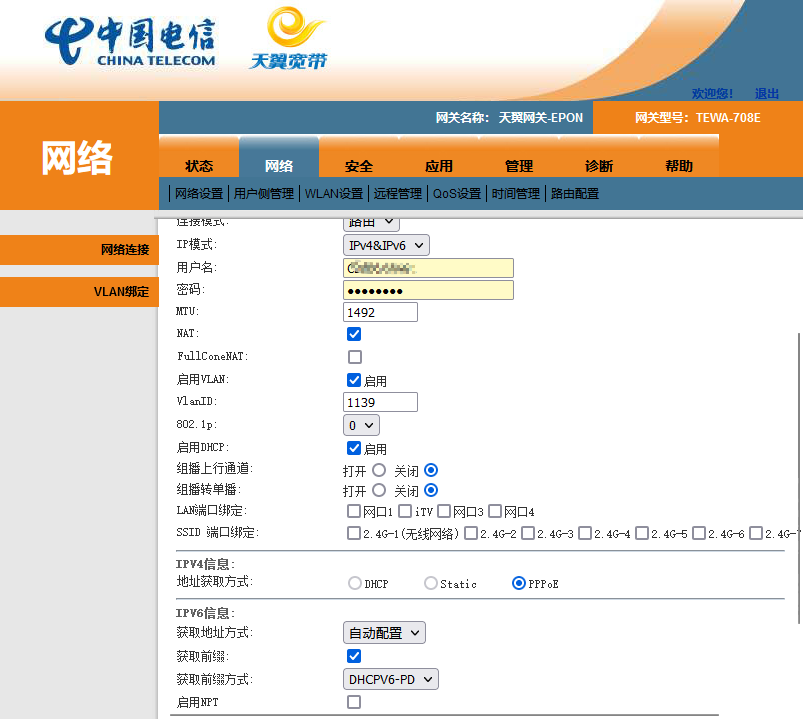Open the 获取前缀方式 DHCPV6-PD dropdown

pos(390,679)
